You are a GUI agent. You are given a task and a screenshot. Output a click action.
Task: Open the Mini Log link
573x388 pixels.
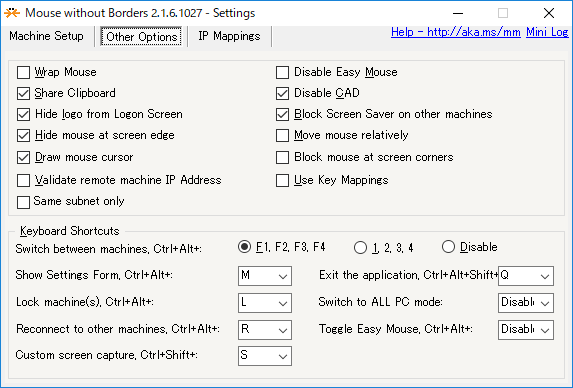pos(547,32)
